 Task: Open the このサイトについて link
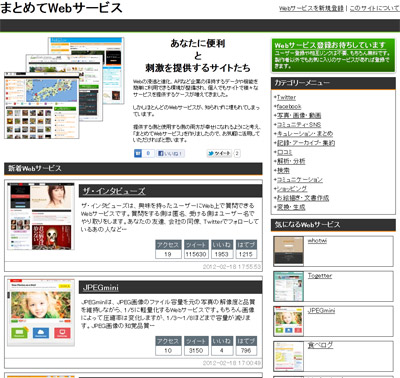point(374,8)
